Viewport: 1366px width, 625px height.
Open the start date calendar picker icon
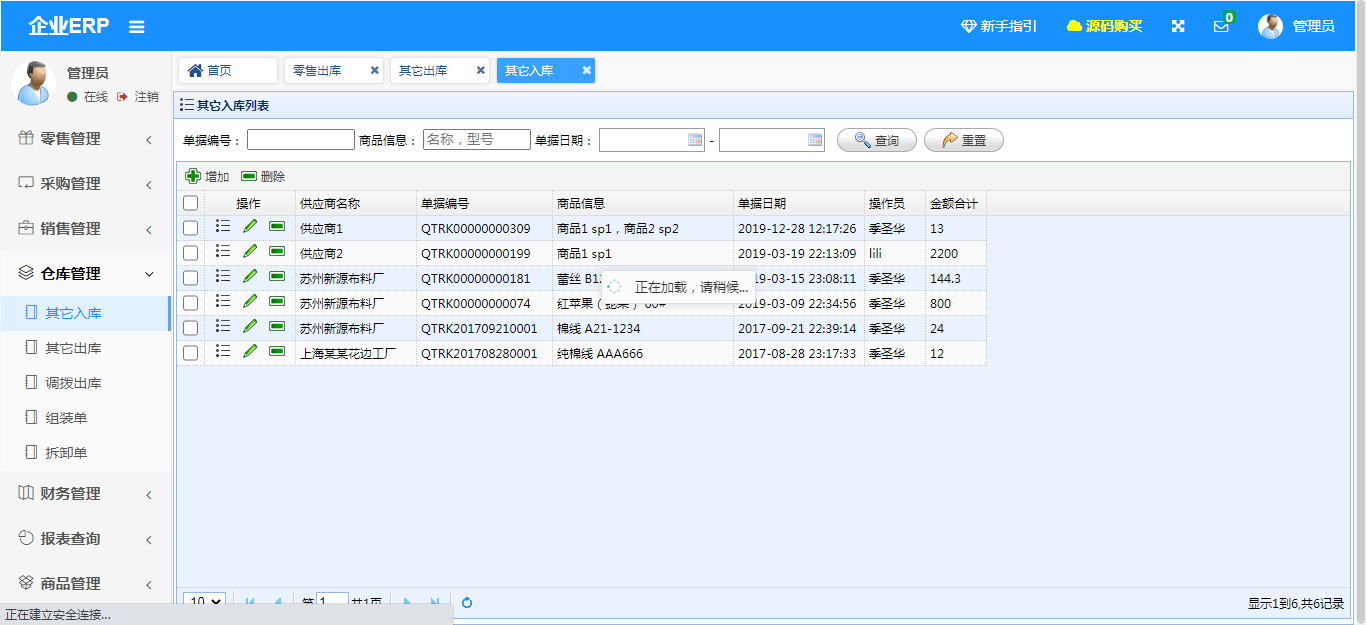point(695,140)
